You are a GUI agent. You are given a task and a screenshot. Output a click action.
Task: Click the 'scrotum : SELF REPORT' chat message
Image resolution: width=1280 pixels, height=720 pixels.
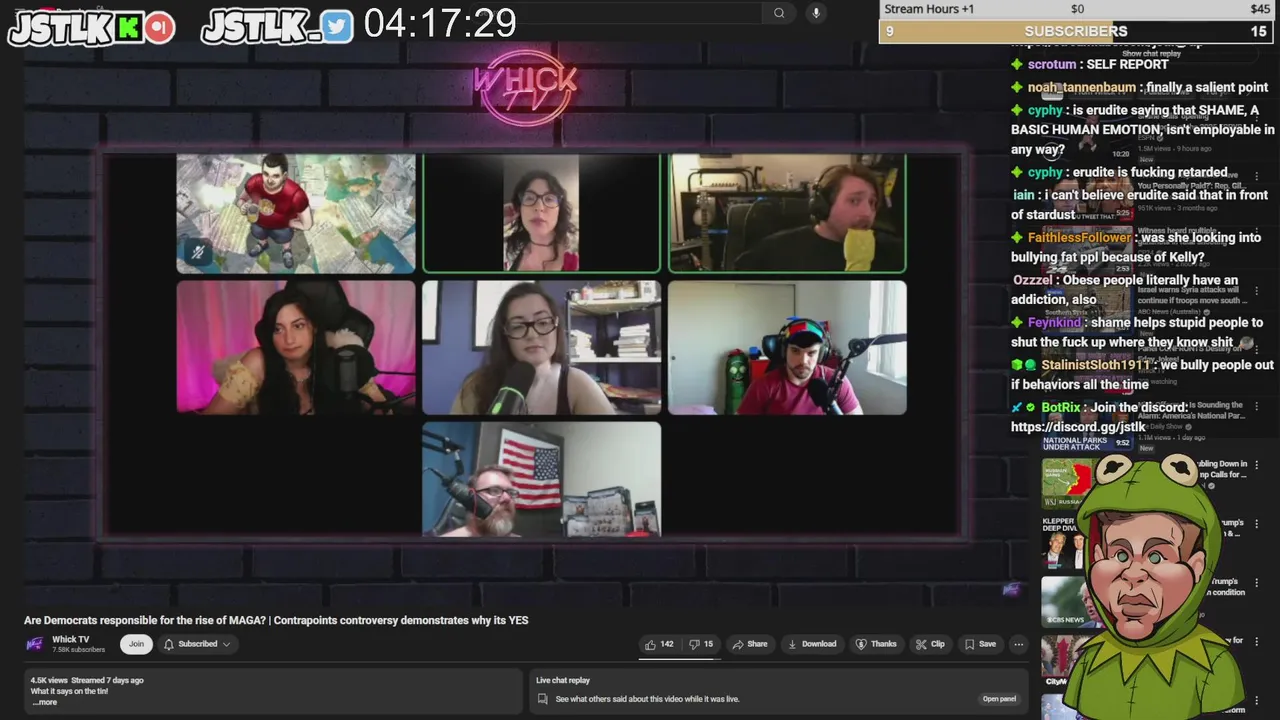tap(1090, 64)
